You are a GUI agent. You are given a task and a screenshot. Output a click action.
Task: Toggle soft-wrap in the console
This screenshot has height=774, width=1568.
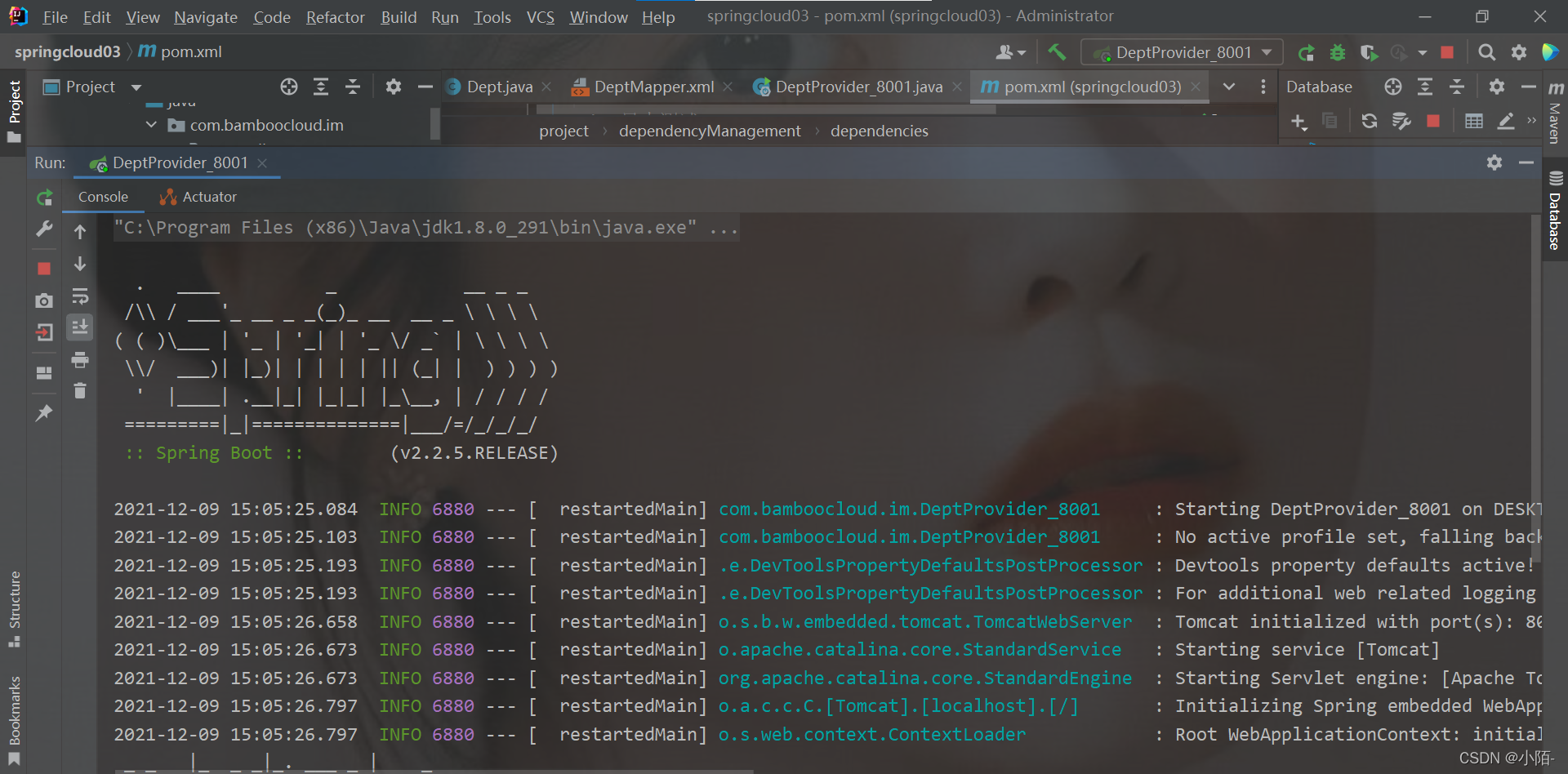80,296
